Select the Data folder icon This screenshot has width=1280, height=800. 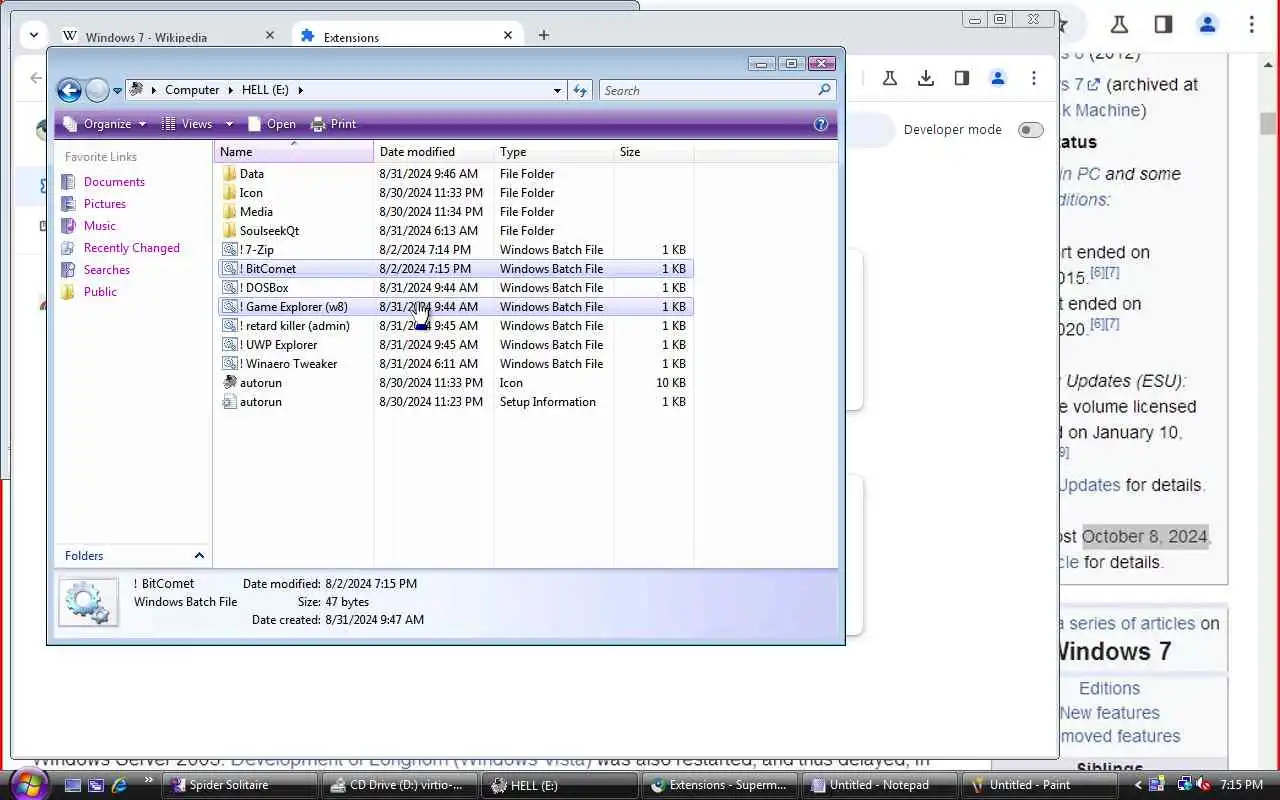click(230, 174)
